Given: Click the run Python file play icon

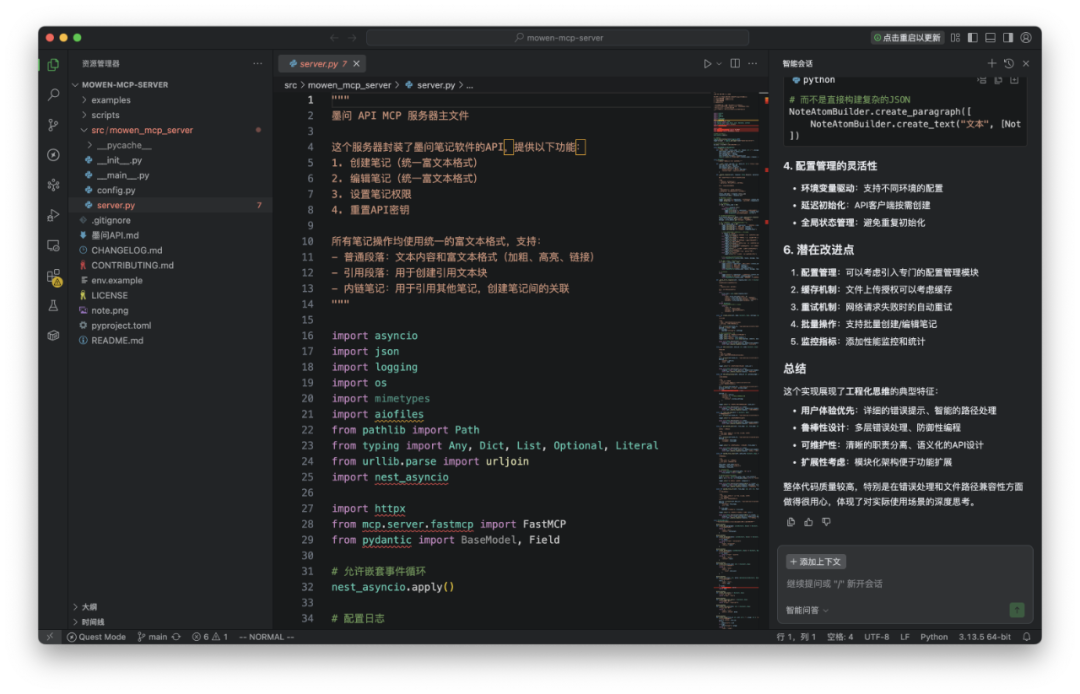Looking at the screenshot, I should point(707,63).
